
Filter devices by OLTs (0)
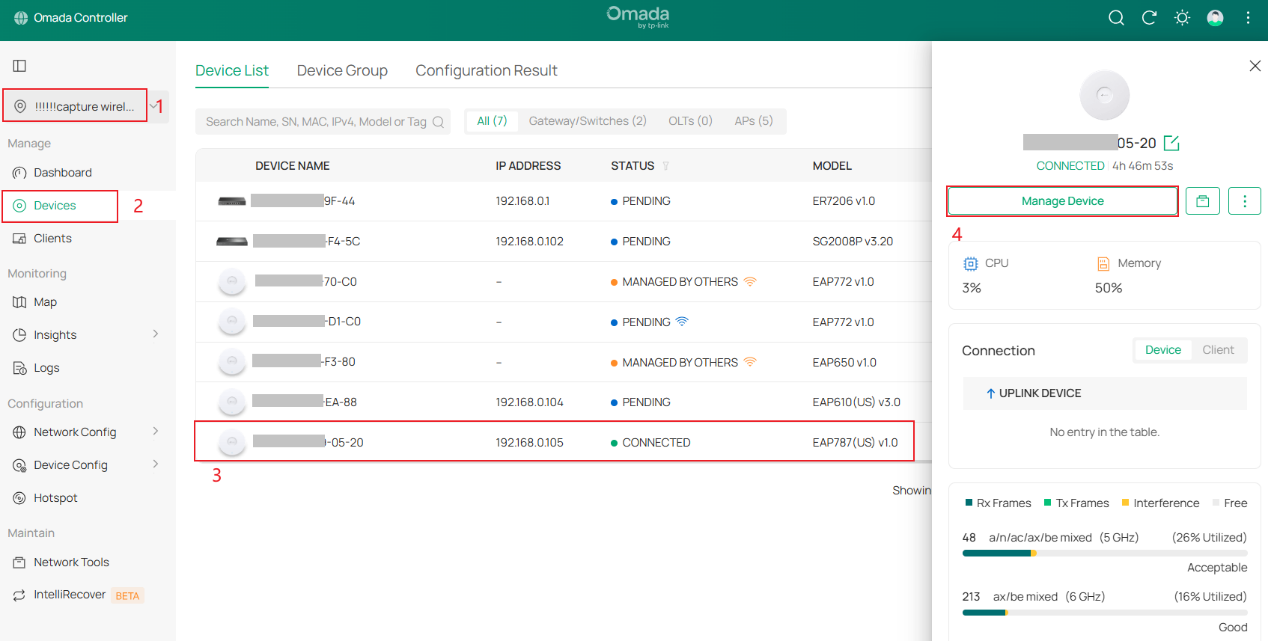(690, 121)
